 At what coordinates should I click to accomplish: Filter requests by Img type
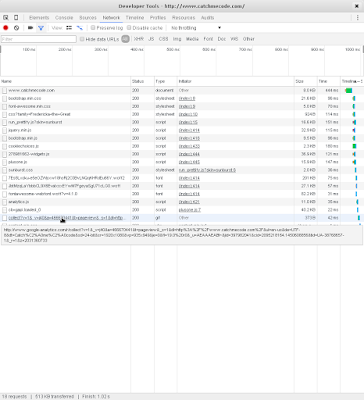[177, 39]
